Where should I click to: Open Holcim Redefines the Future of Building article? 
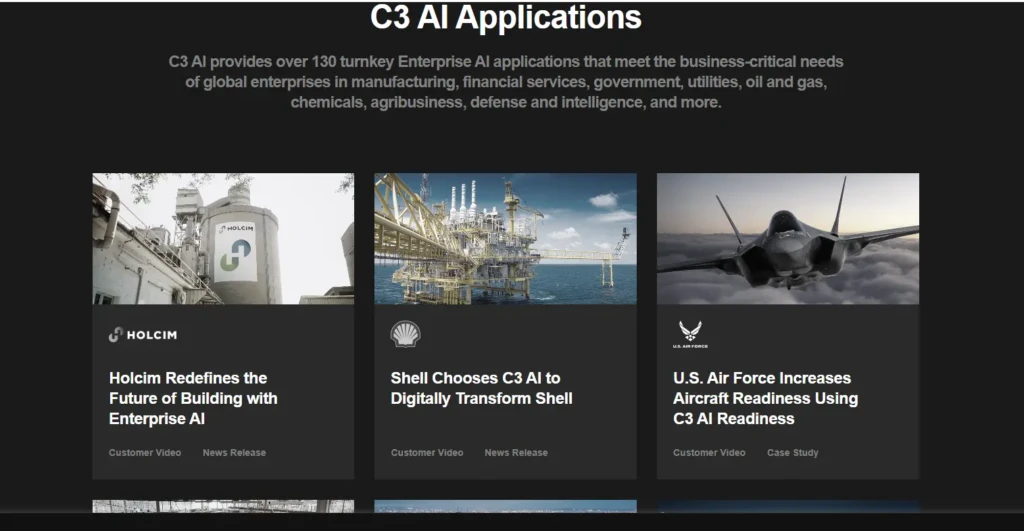[x=193, y=398]
